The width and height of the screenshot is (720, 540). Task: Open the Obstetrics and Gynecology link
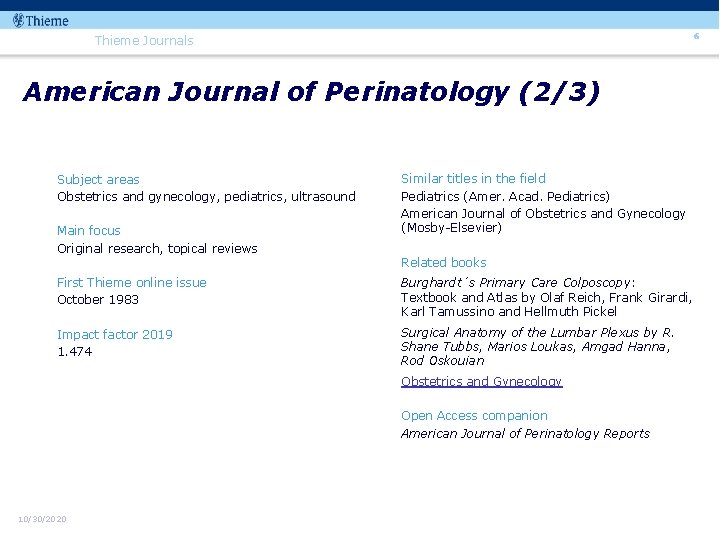481,382
